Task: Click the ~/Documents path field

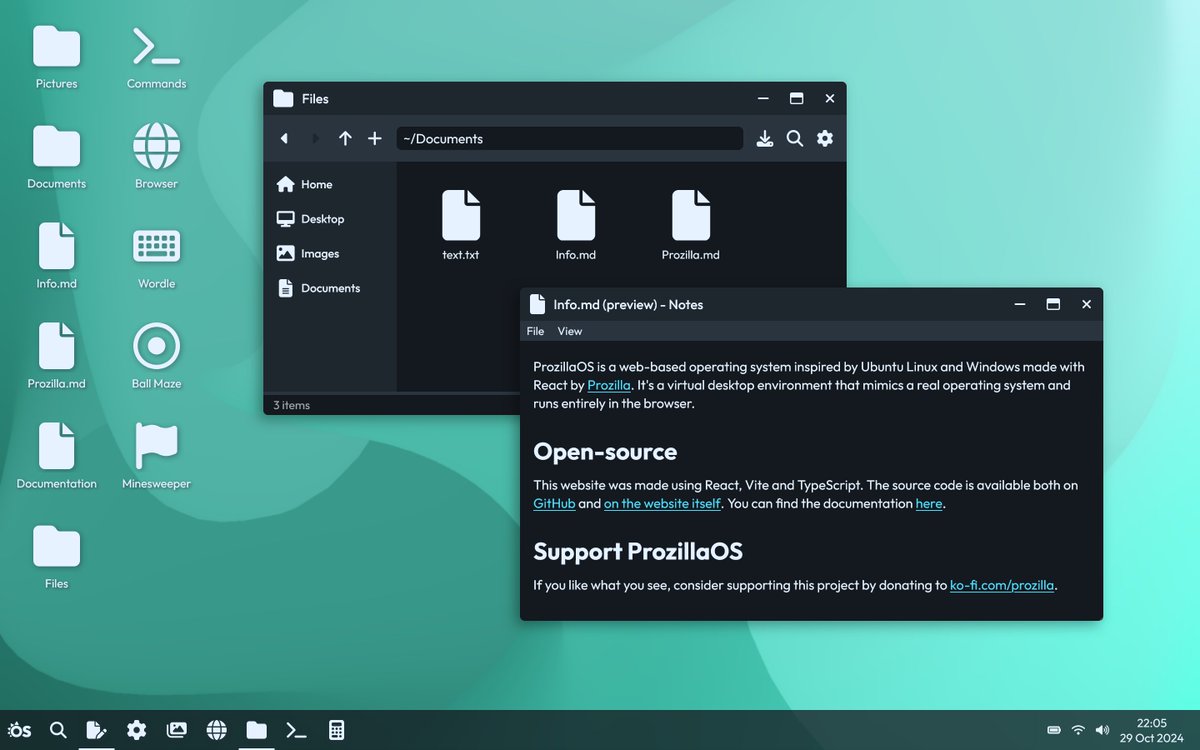Action: (570, 139)
